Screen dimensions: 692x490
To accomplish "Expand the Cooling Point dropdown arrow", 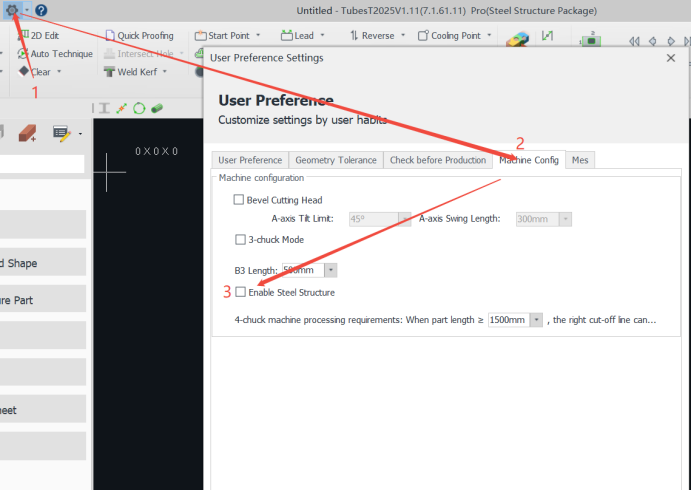I will pyautogui.click(x=489, y=35).
